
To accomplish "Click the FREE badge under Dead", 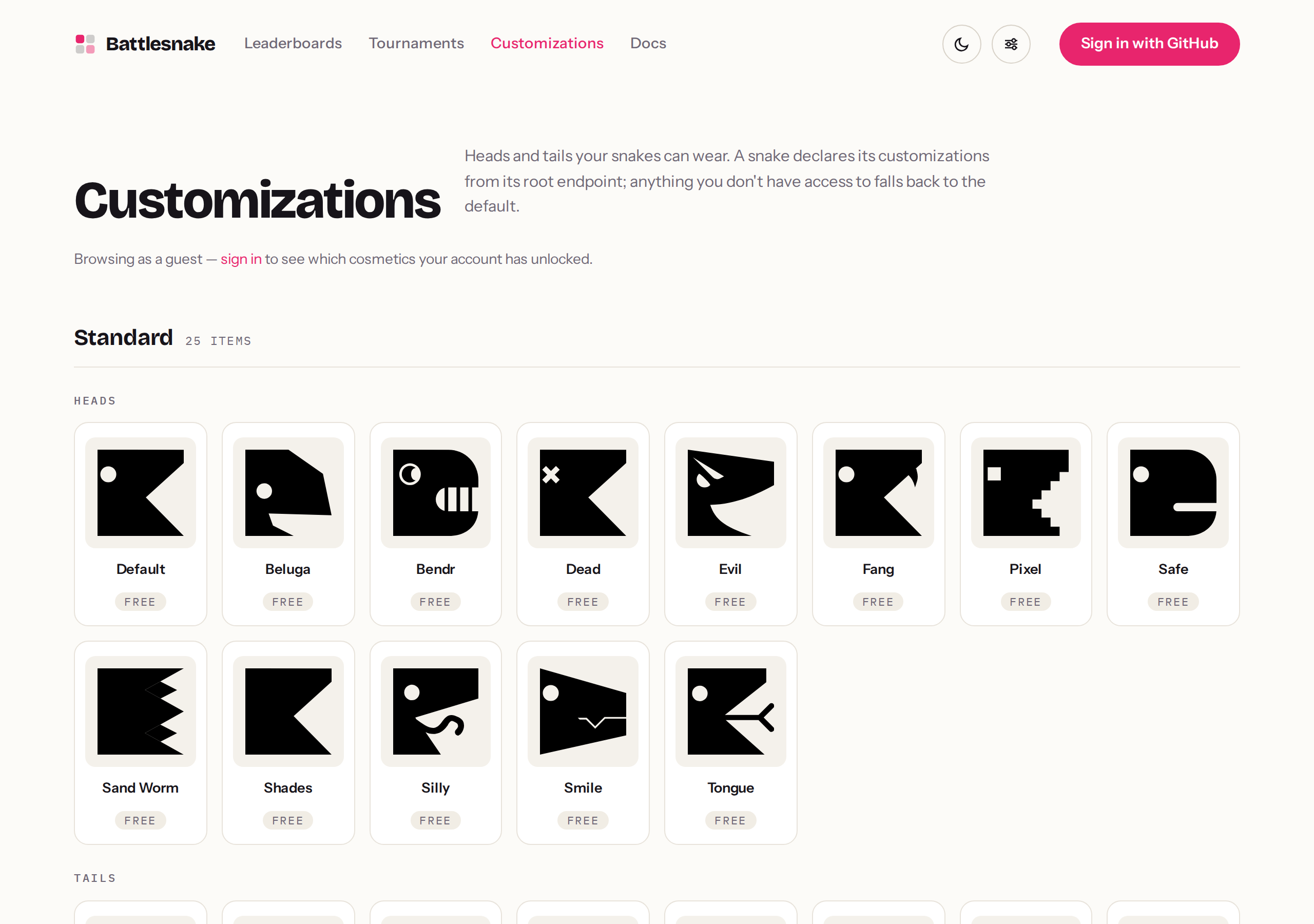I will (x=583, y=602).
